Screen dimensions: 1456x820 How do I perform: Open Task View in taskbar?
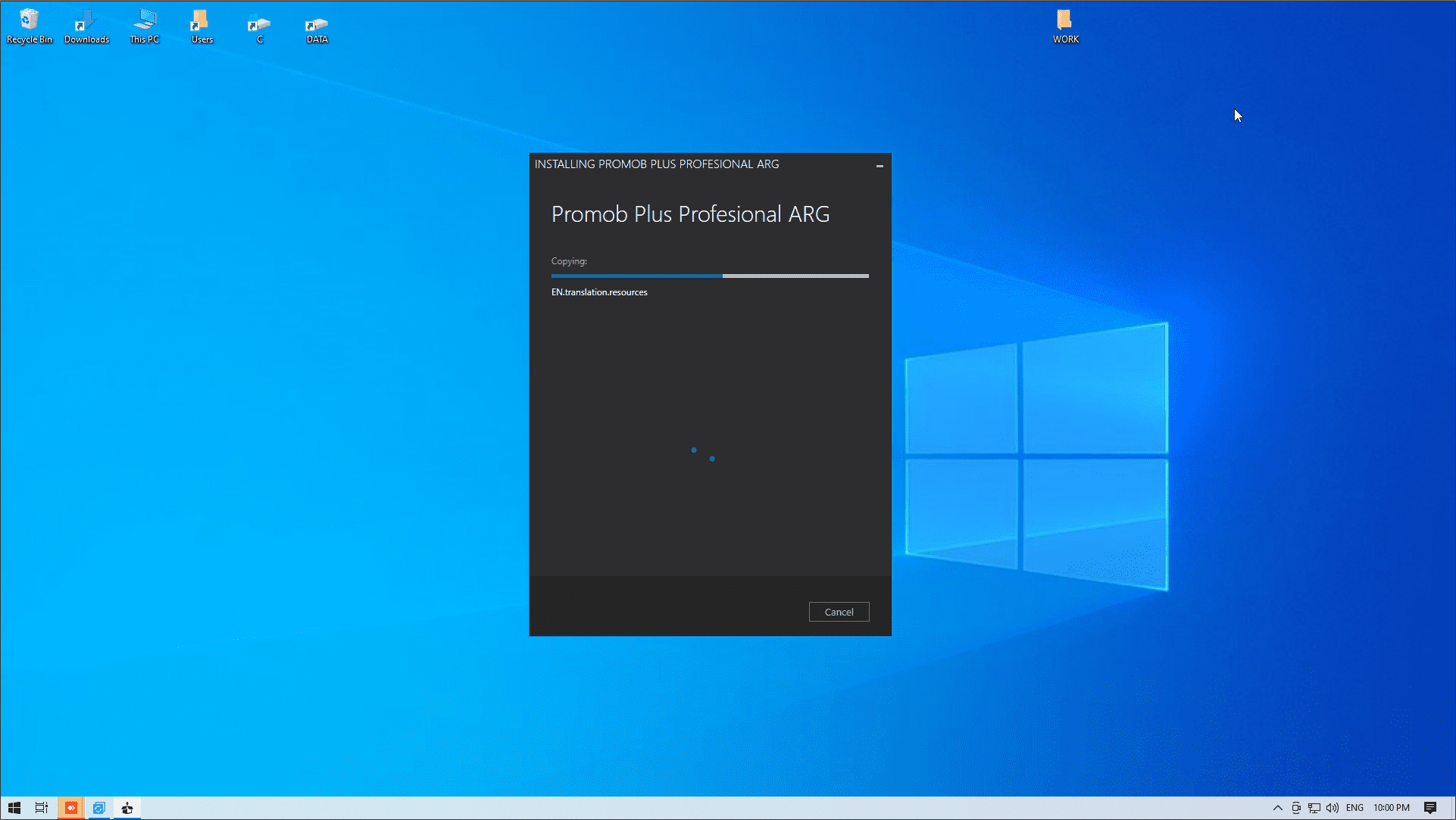coord(42,808)
